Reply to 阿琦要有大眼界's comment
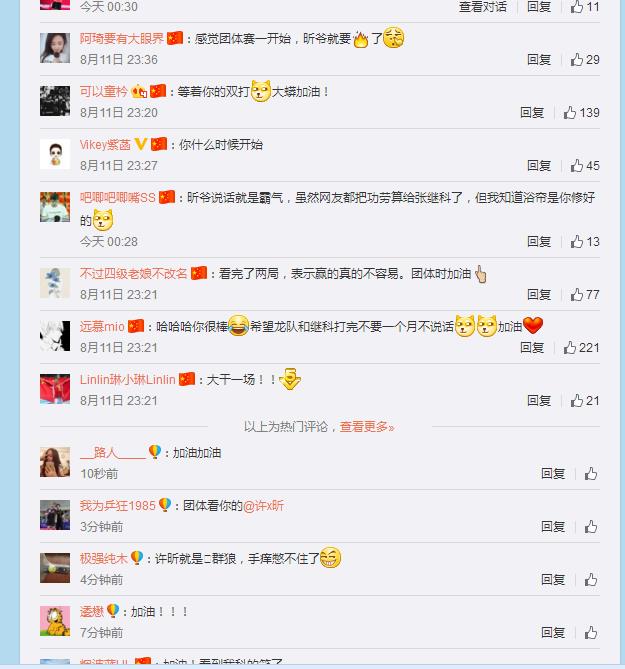Viewport: 625px width, 669px height. [539, 60]
